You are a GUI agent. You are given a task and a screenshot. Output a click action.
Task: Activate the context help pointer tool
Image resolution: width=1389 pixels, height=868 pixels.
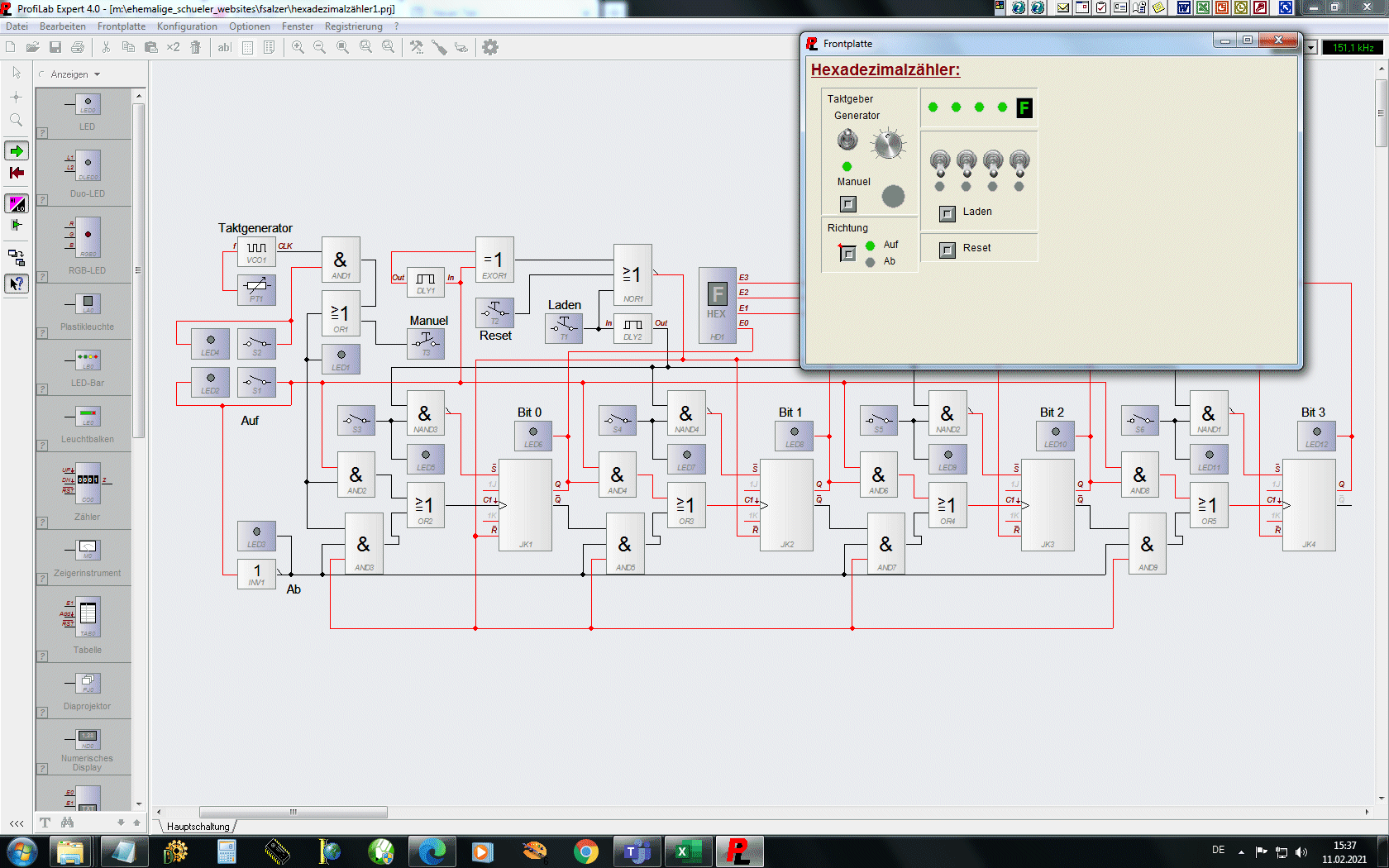(17, 284)
